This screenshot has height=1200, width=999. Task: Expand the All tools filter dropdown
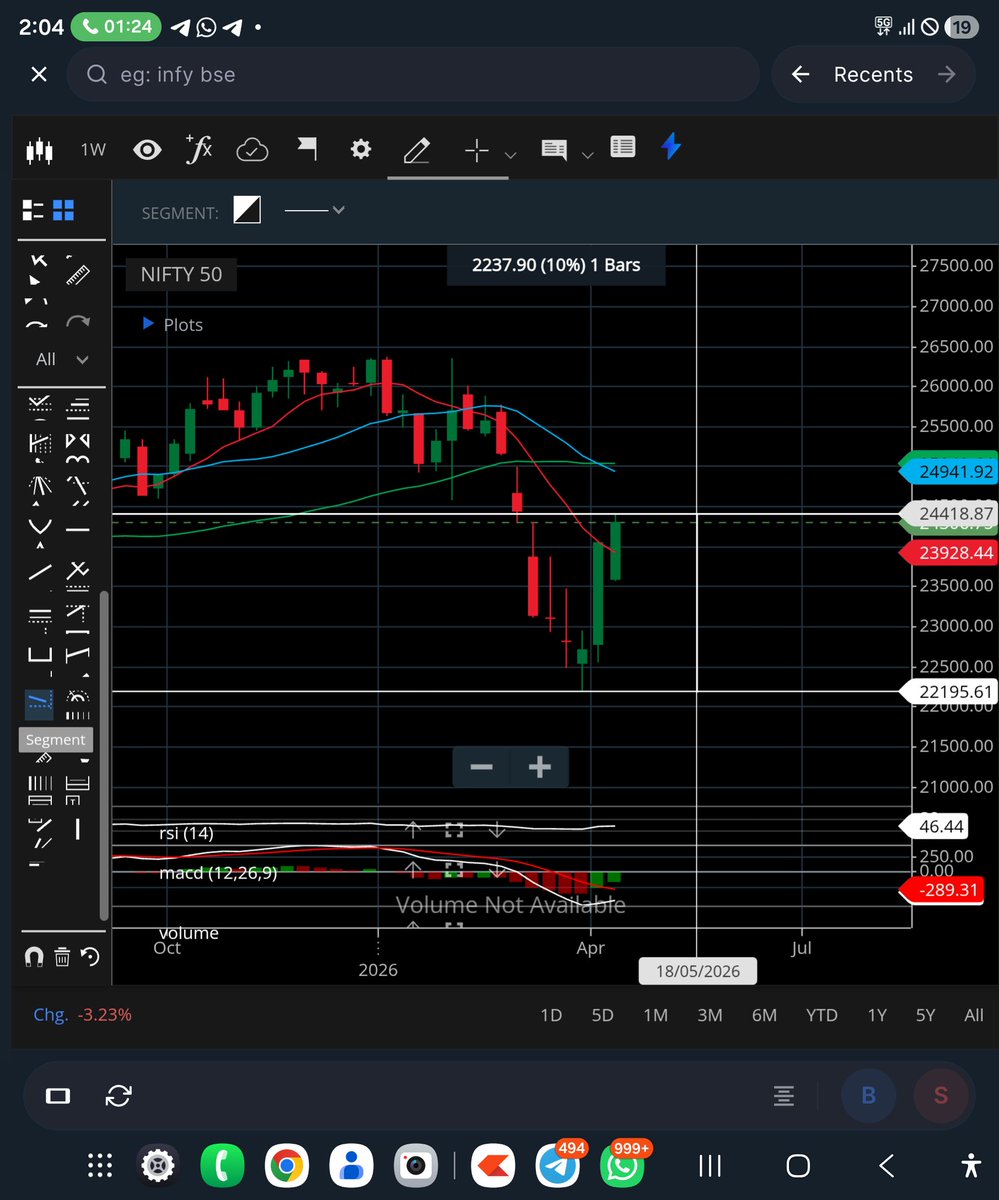click(61, 359)
